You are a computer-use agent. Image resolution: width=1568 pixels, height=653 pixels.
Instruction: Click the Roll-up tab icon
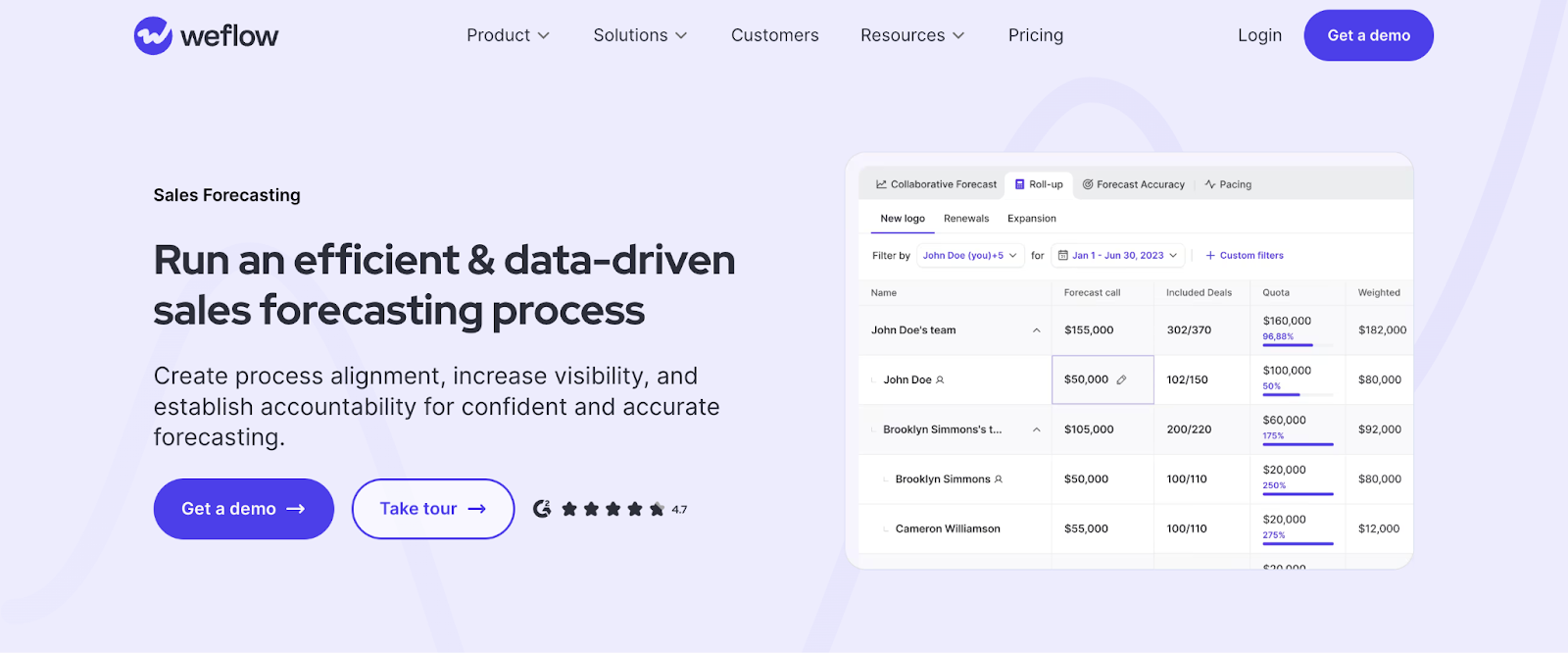pyautogui.click(x=1020, y=184)
